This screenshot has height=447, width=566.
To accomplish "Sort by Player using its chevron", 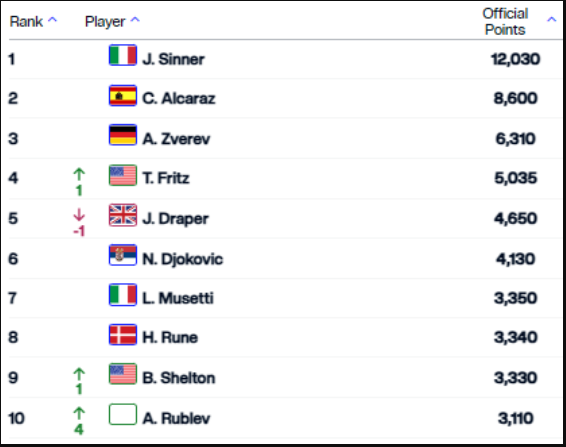I will click(135, 19).
